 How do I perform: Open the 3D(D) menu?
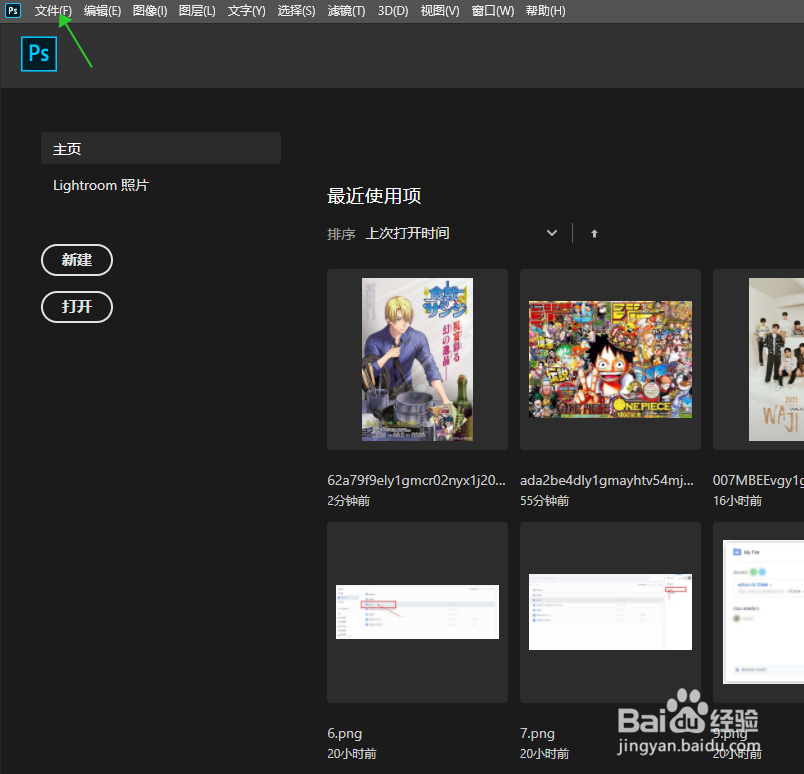pos(393,11)
